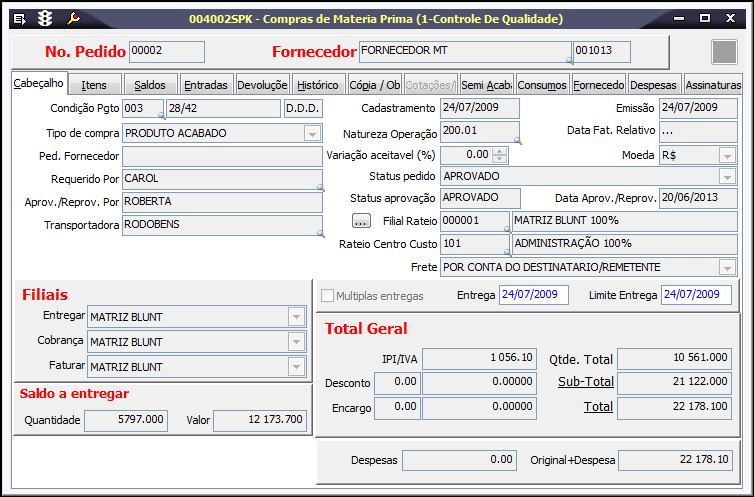The image size is (754, 497).
Task: Open the Consumos tab
Action: (542, 85)
